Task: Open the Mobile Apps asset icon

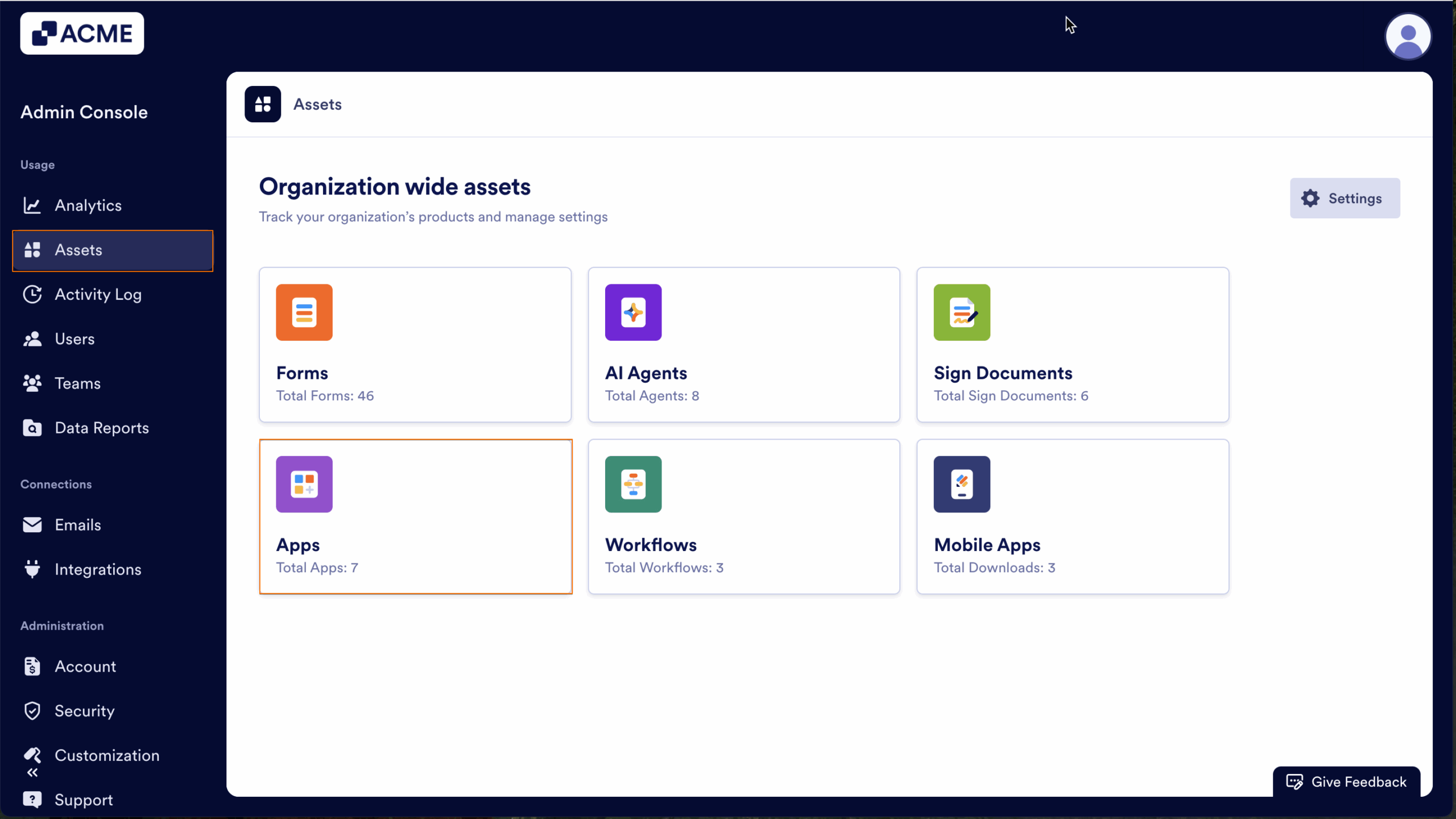Action: tap(961, 484)
